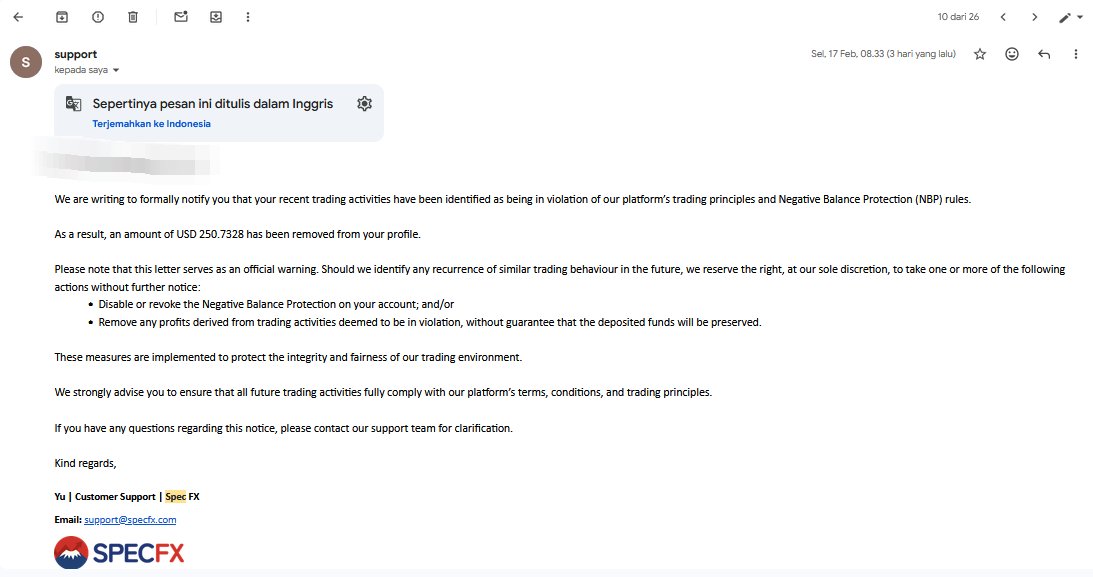Click "Terjemahkan ke Indonesia" link

point(151,124)
